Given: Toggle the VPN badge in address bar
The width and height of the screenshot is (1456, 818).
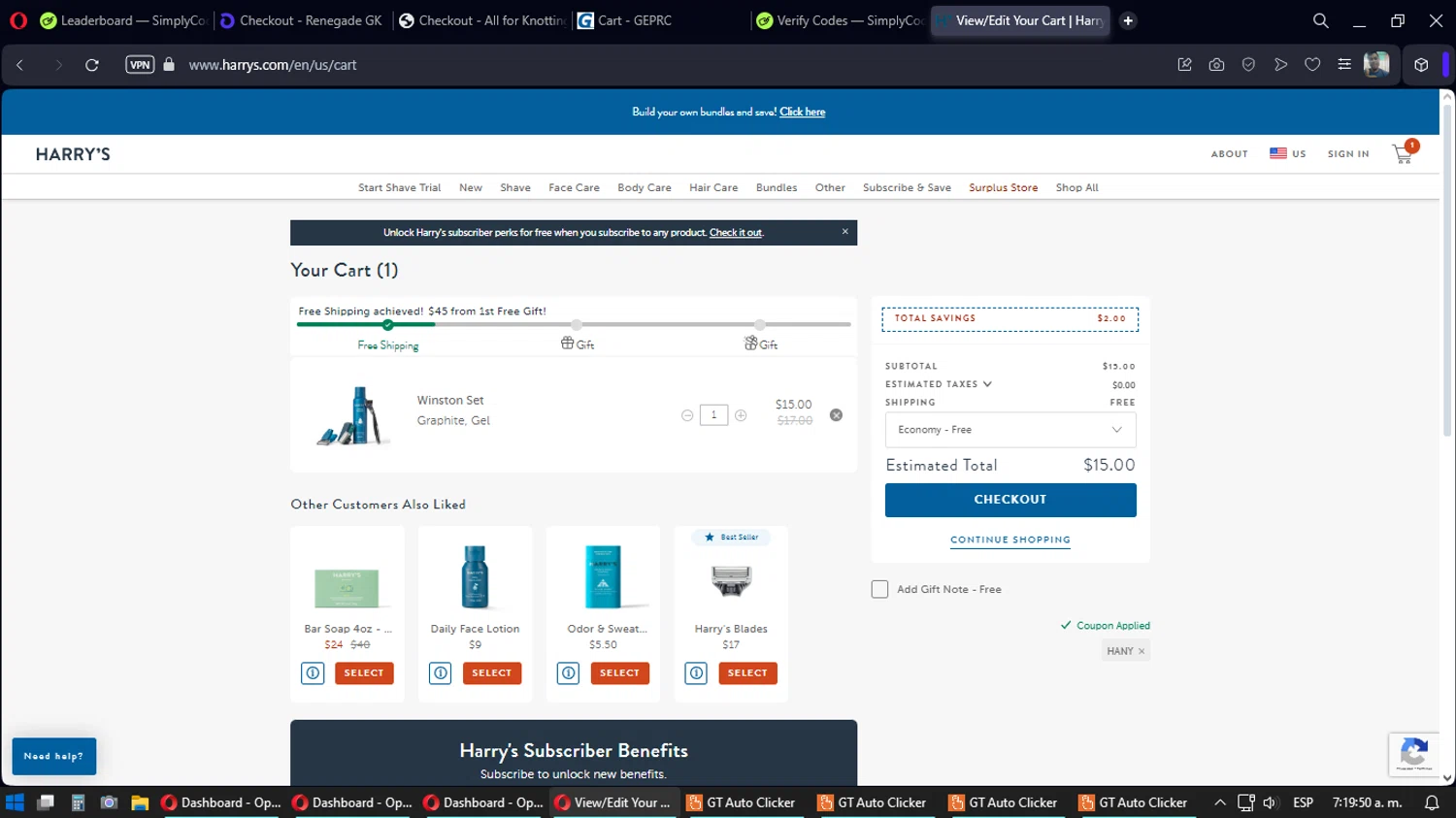Looking at the screenshot, I should [140, 65].
